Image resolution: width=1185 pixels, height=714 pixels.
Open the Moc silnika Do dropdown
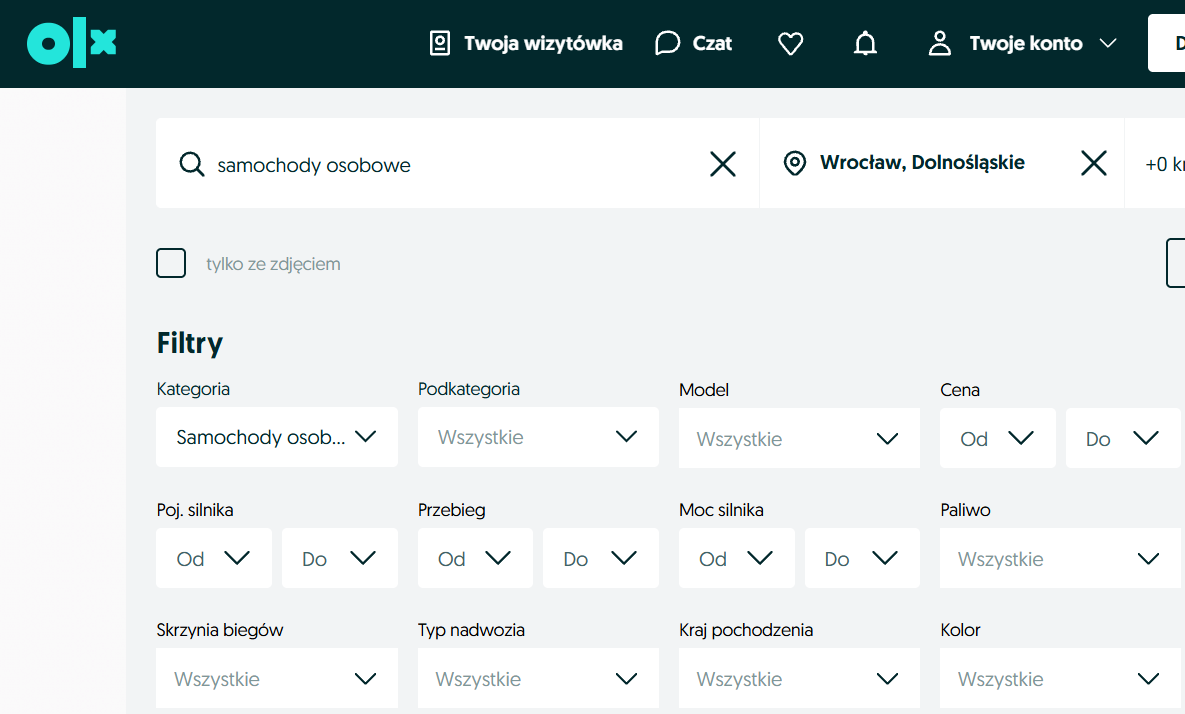(862, 558)
